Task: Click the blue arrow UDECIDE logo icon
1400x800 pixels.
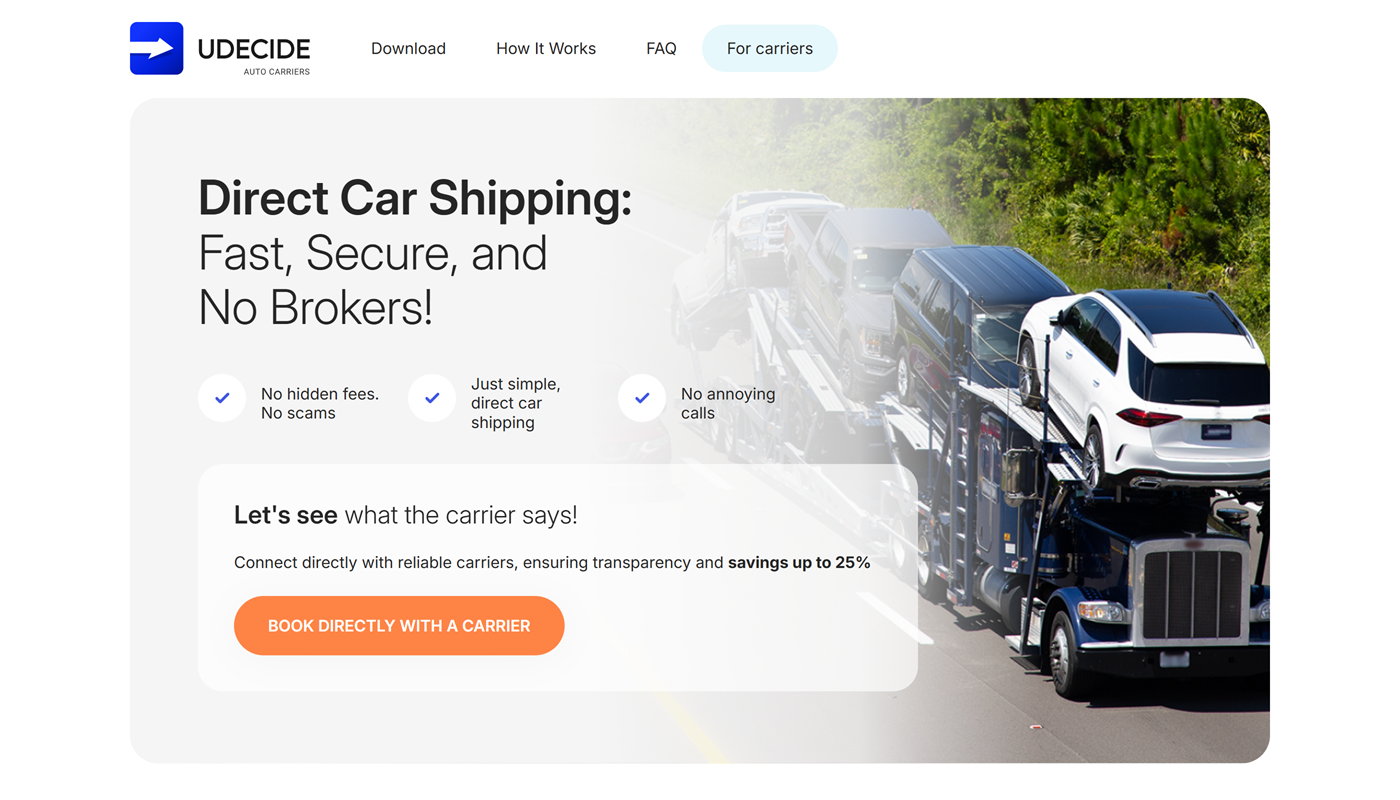Action: click(x=157, y=48)
